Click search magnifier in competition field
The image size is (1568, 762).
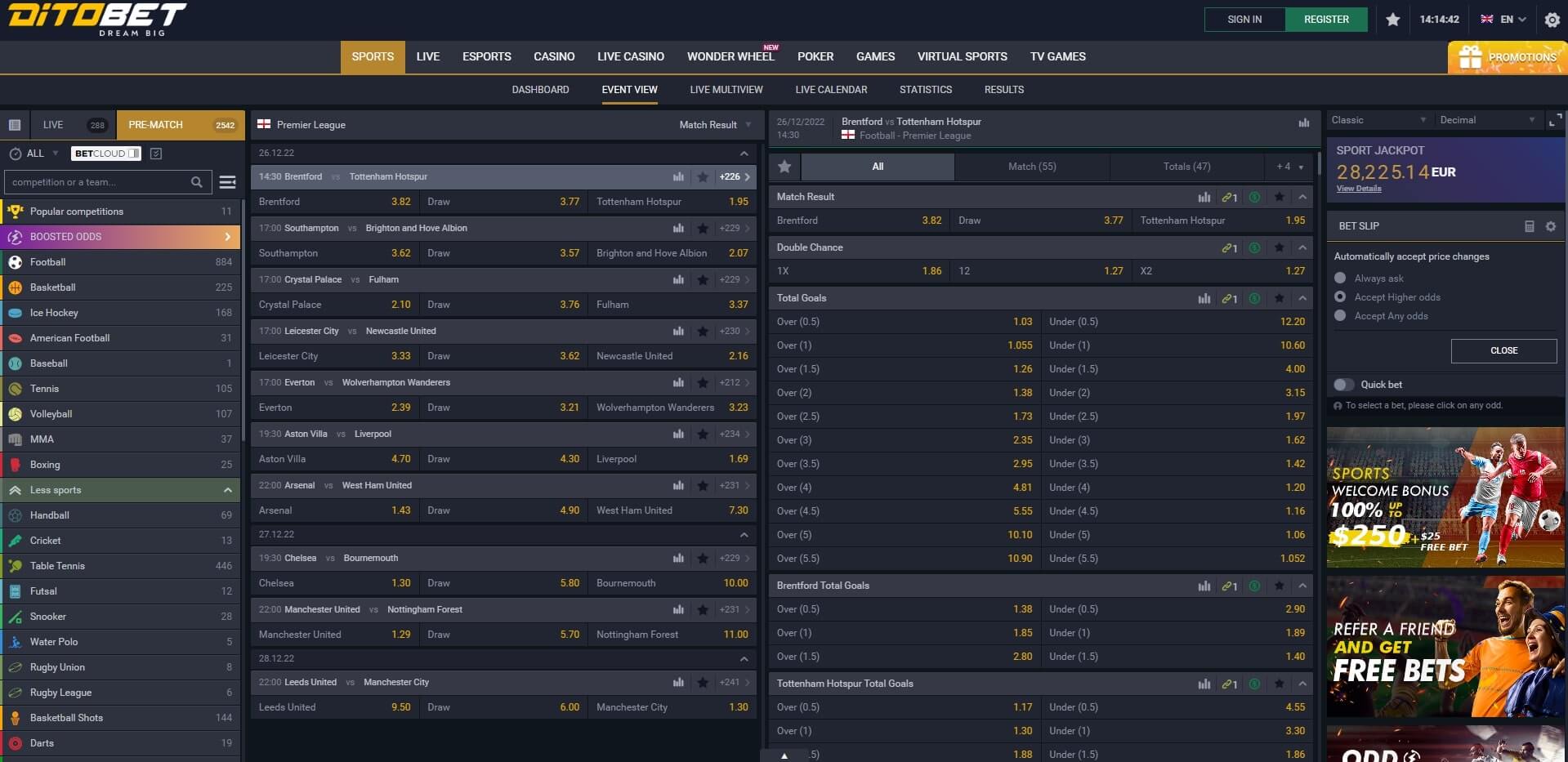click(x=197, y=182)
